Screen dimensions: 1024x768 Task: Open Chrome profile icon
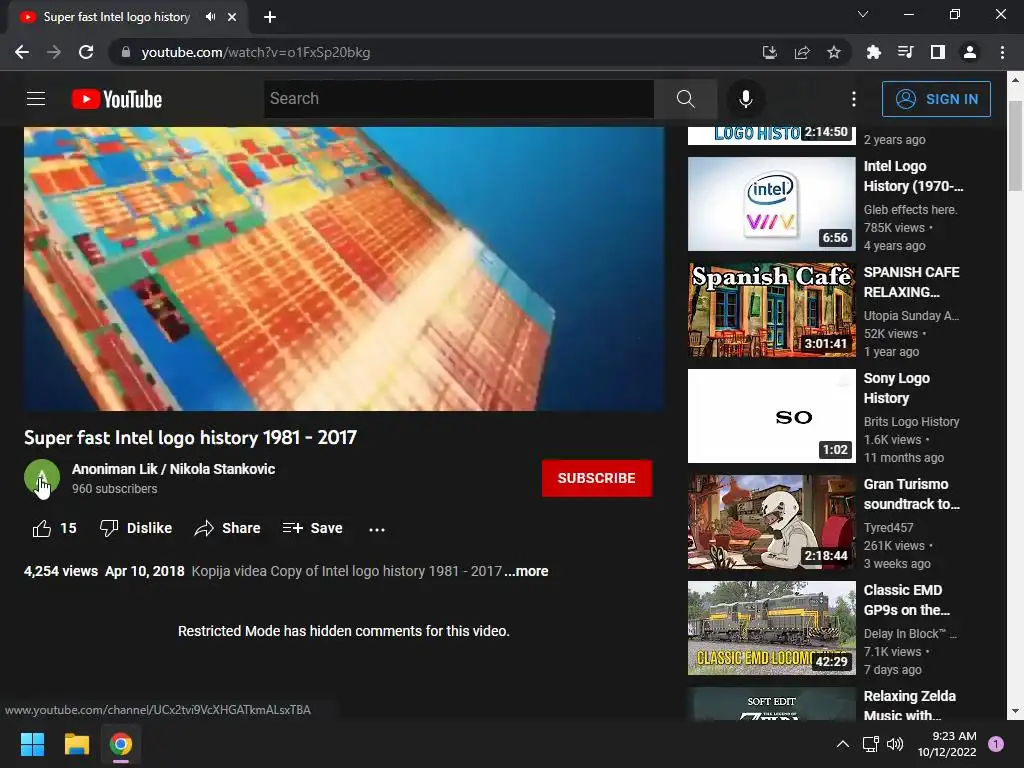(970, 52)
